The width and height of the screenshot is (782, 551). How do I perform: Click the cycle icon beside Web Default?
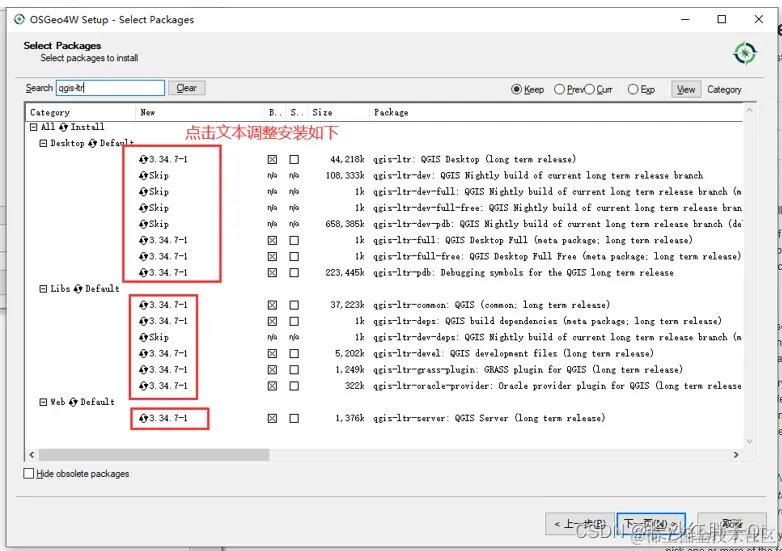73,402
